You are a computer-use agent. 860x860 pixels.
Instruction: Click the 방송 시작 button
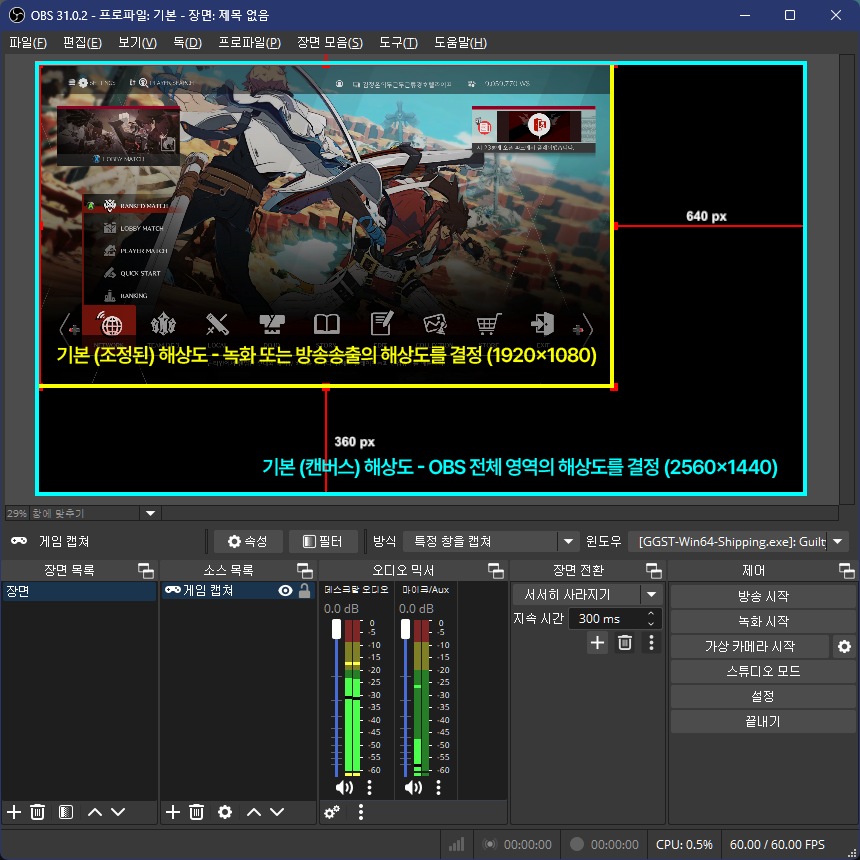(x=763, y=596)
